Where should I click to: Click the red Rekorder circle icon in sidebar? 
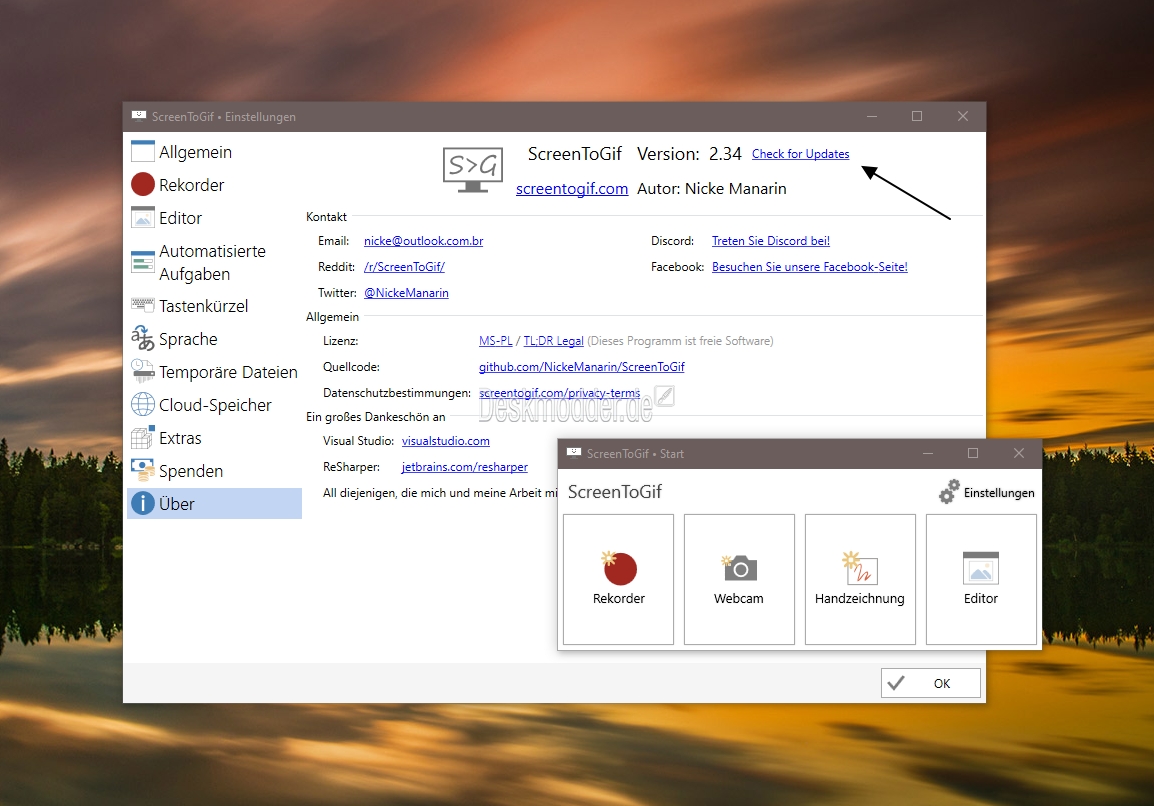(x=143, y=184)
